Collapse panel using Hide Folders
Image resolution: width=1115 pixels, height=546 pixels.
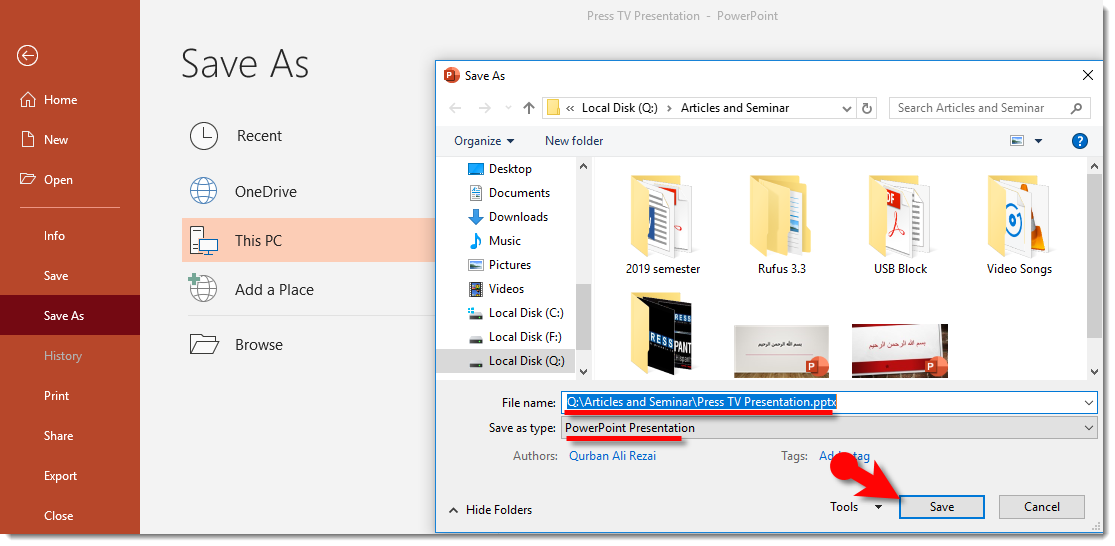tap(490, 510)
